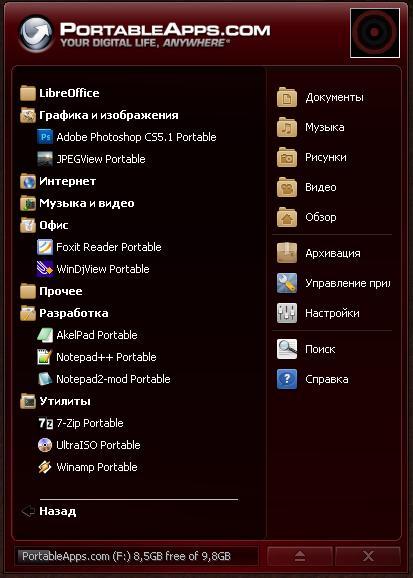The width and height of the screenshot is (413, 578).
Task: Click the Архивация box icon
Action: click(287, 253)
